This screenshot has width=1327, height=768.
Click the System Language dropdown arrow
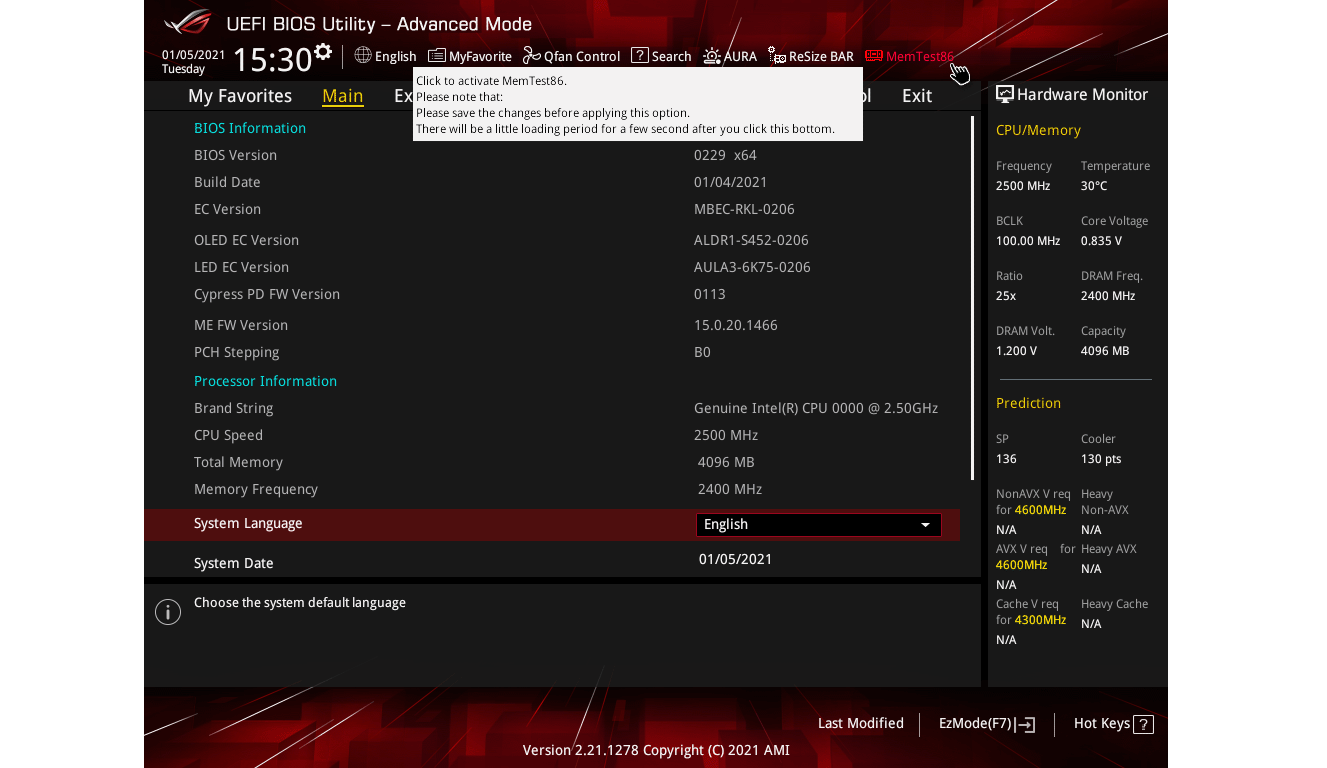pos(925,524)
